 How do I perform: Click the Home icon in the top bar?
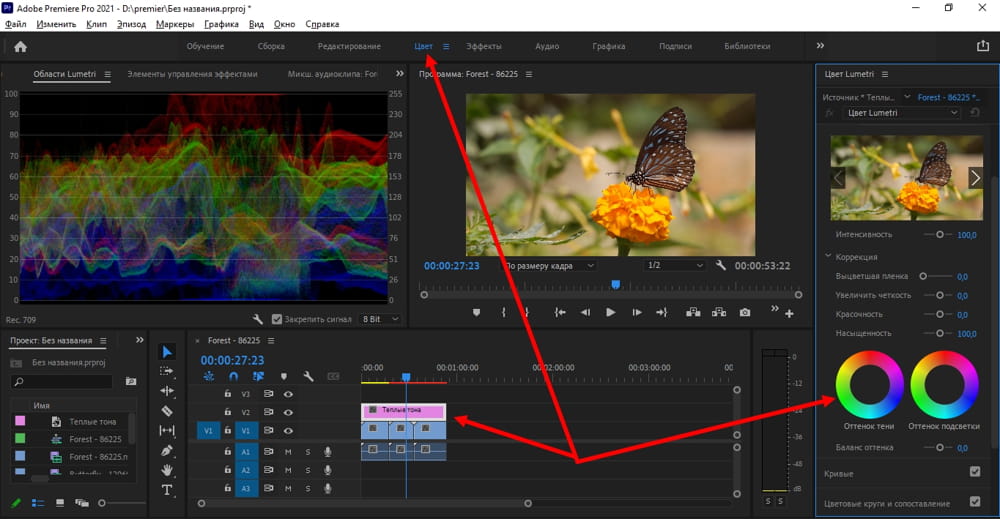[20, 46]
